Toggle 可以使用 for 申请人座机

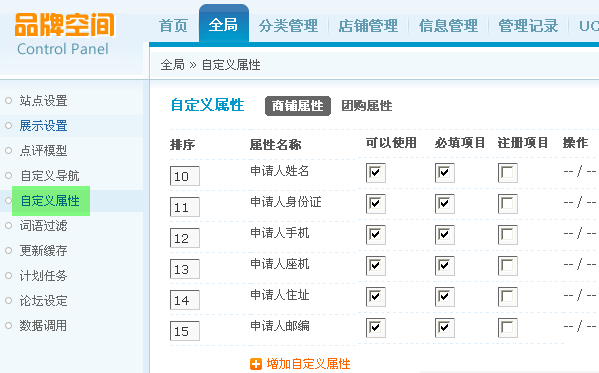pyautogui.click(x=376, y=266)
